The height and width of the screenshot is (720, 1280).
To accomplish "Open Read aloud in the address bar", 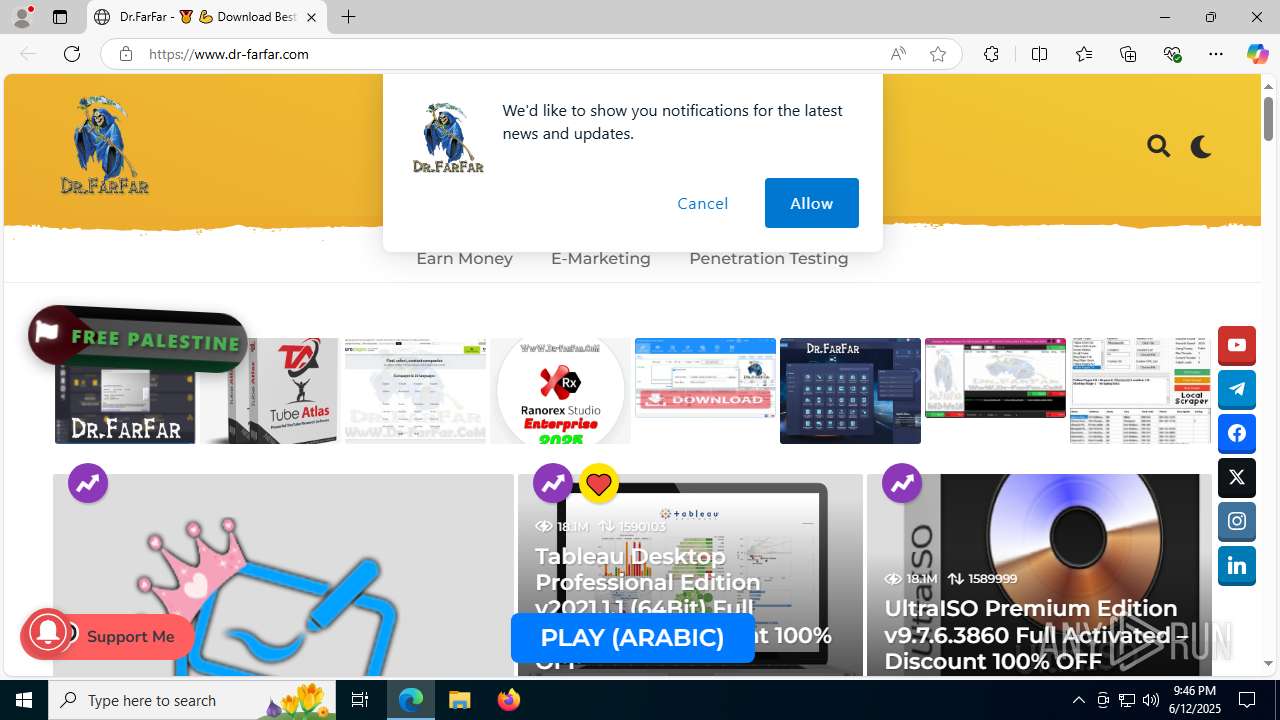I will tap(898, 54).
